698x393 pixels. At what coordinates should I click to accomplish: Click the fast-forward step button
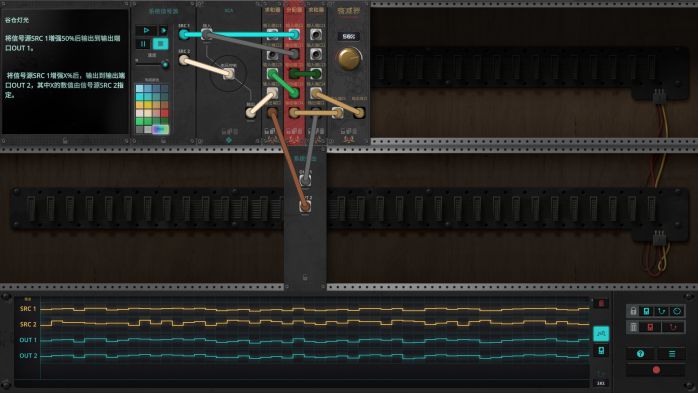click(x=163, y=31)
